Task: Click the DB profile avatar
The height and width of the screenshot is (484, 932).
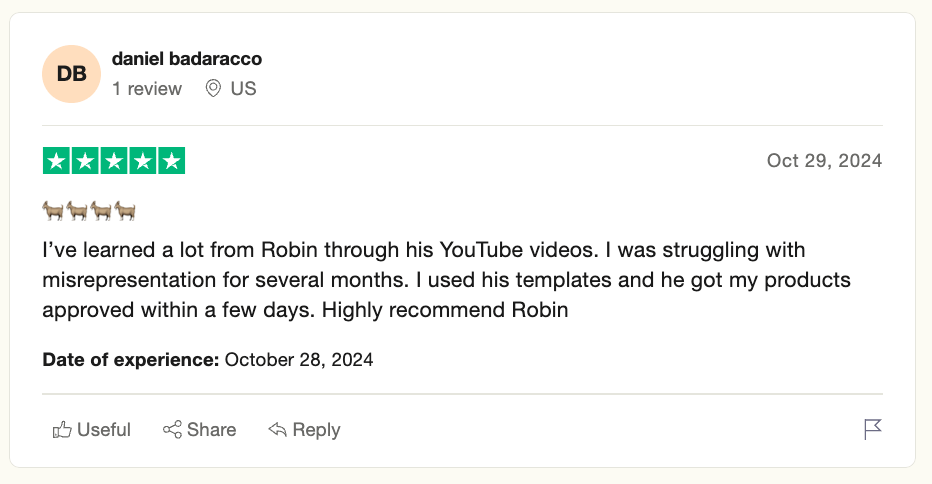Action: 71,74
